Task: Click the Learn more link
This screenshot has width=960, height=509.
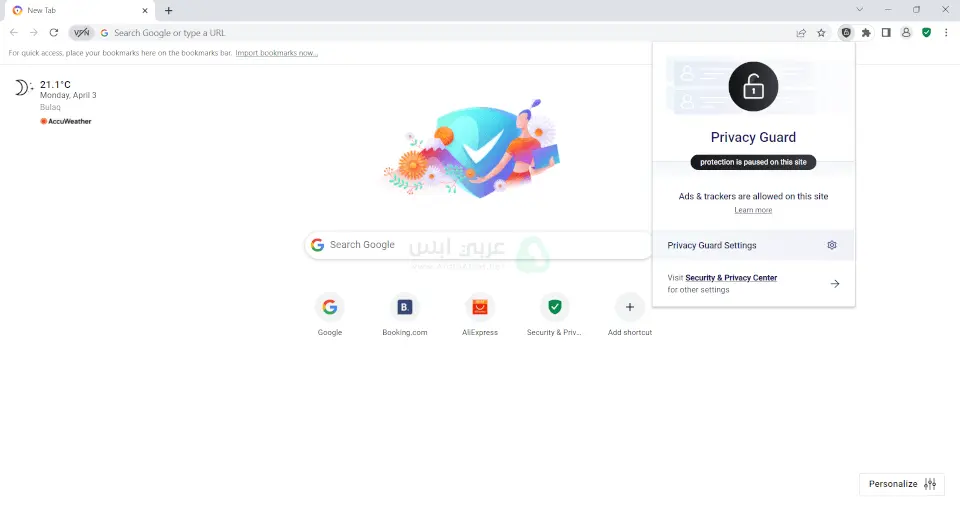Action: [753, 210]
